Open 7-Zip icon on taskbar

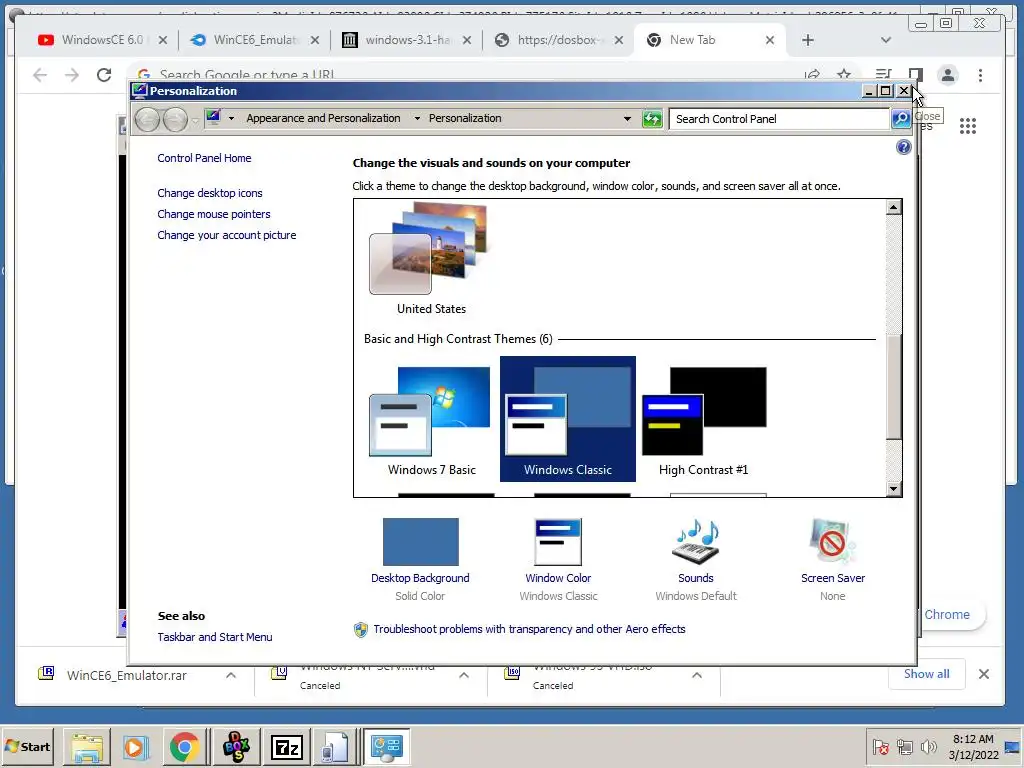tap(287, 747)
